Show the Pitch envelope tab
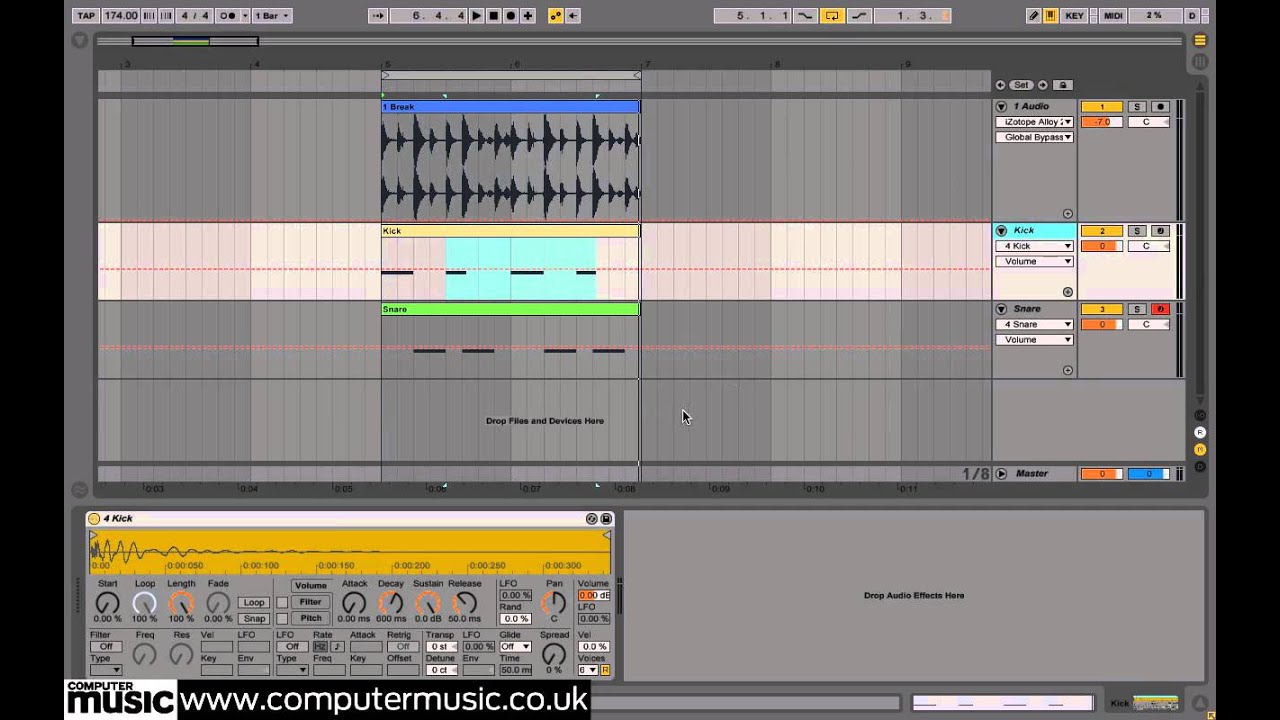Viewport: 1280px width, 720px height. [310, 618]
